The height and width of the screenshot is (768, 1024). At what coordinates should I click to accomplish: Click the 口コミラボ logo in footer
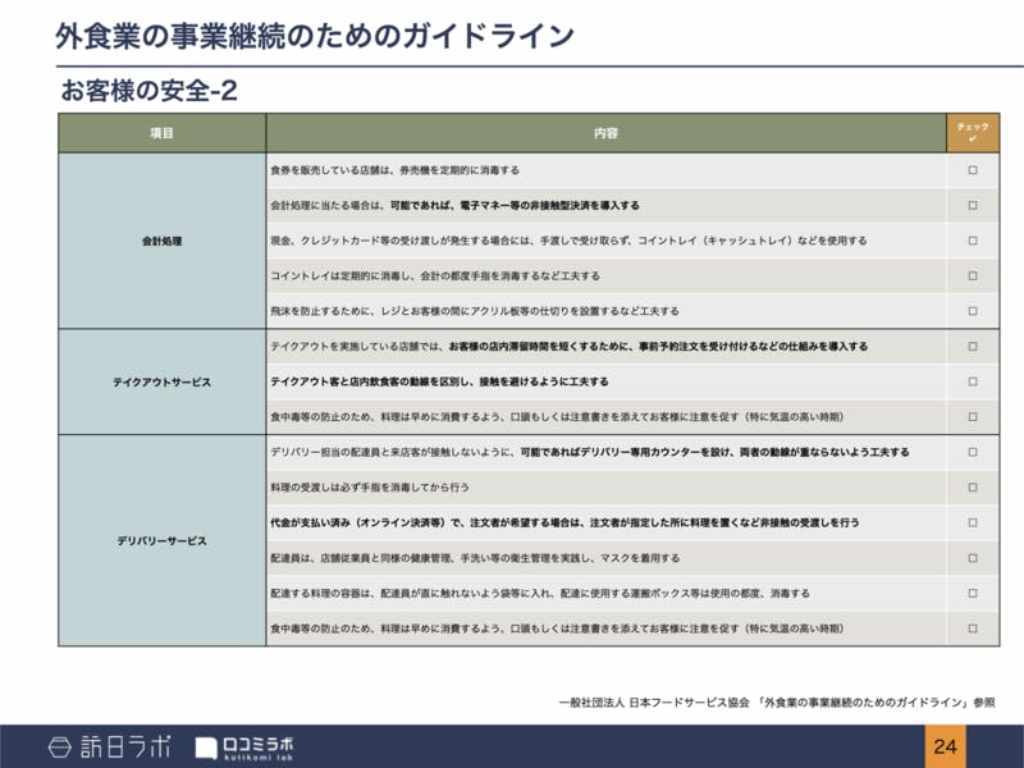point(244,748)
